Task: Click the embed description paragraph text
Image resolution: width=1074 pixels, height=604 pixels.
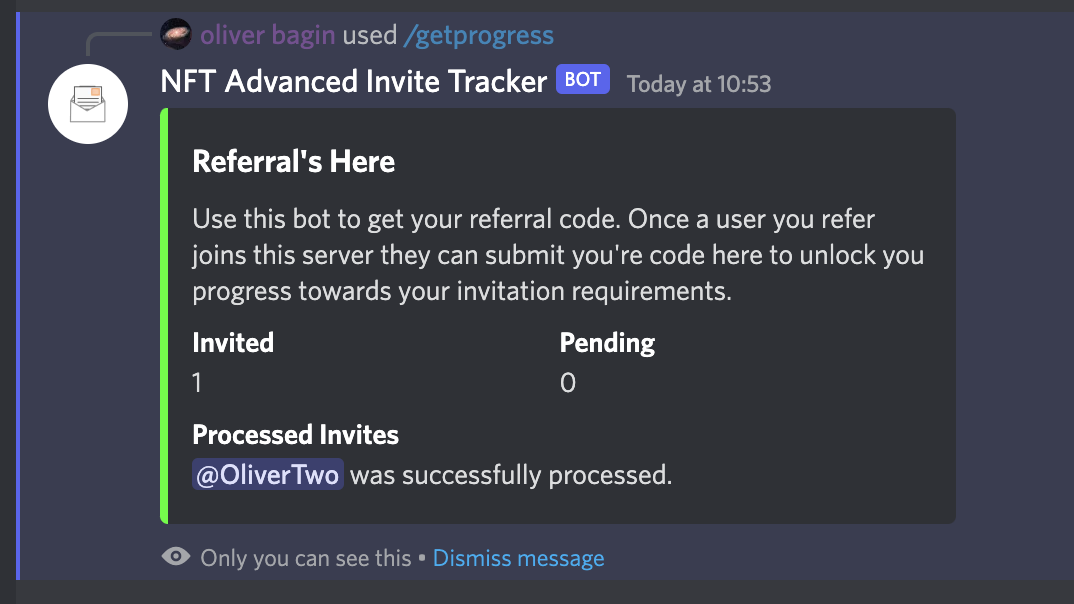Action: tap(557, 255)
